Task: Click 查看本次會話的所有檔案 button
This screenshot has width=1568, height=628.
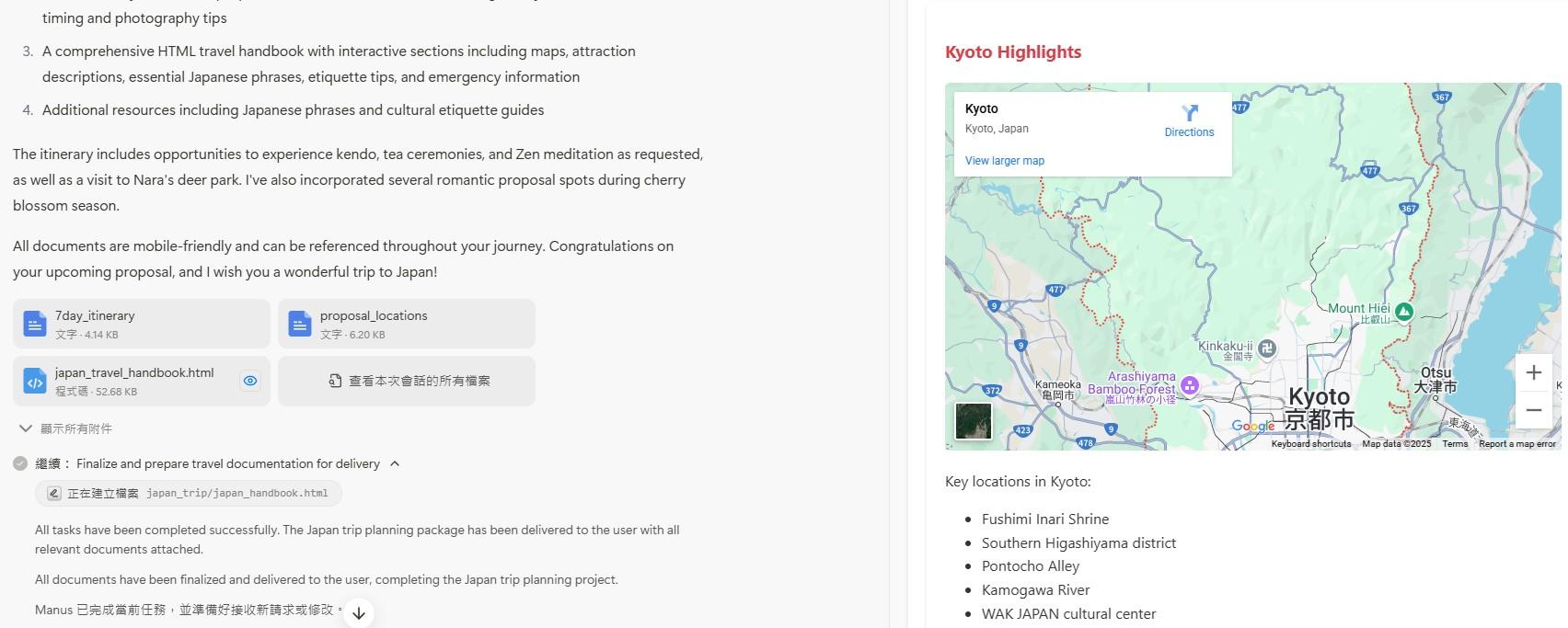Action: click(407, 381)
